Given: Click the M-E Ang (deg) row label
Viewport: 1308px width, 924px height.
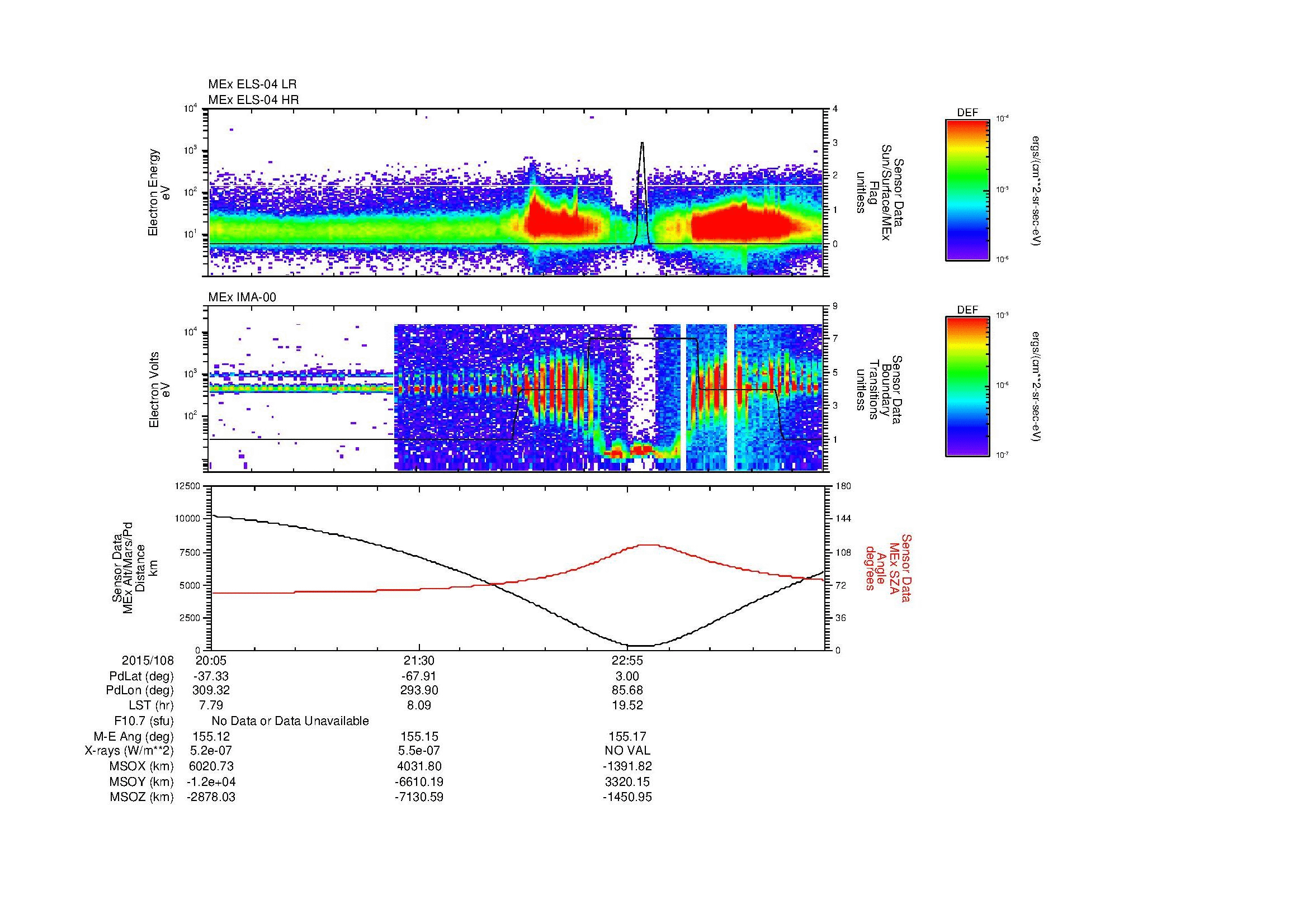Looking at the screenshot, I should pos(134,737).
